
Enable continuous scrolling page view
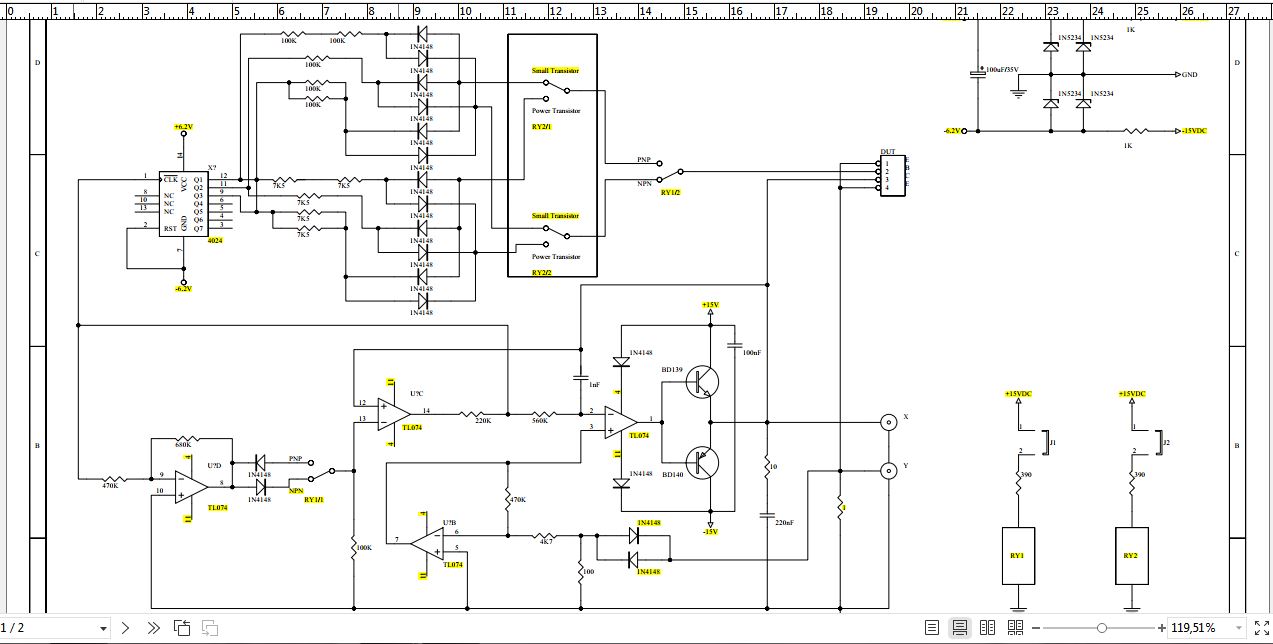960,628
